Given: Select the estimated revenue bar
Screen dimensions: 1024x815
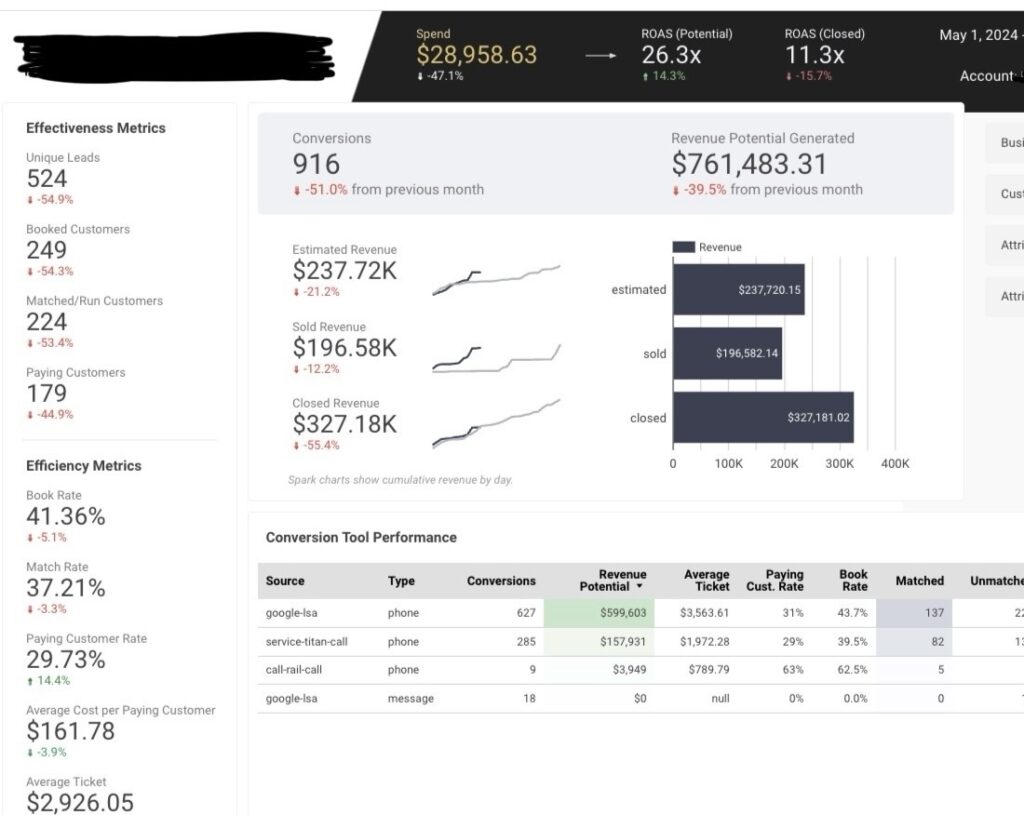Looking at the screenshot, I should [739, 290].
